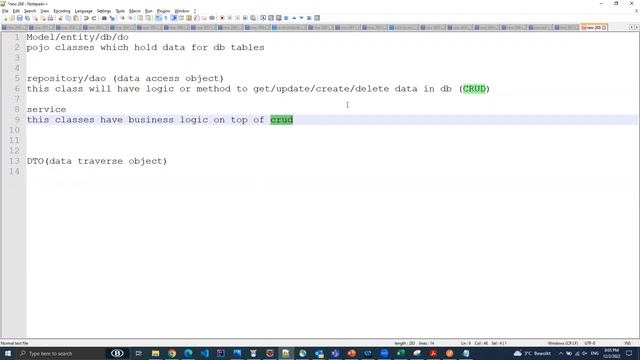Click the Stop Recording macro icon

(x=230, y=18)
